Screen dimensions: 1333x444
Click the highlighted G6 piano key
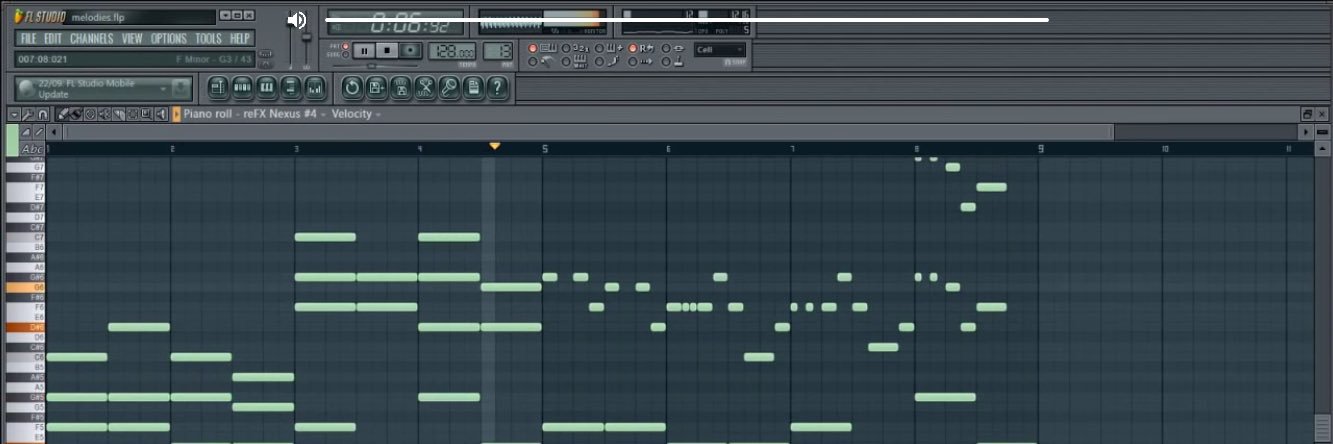(x=25, y=287)
